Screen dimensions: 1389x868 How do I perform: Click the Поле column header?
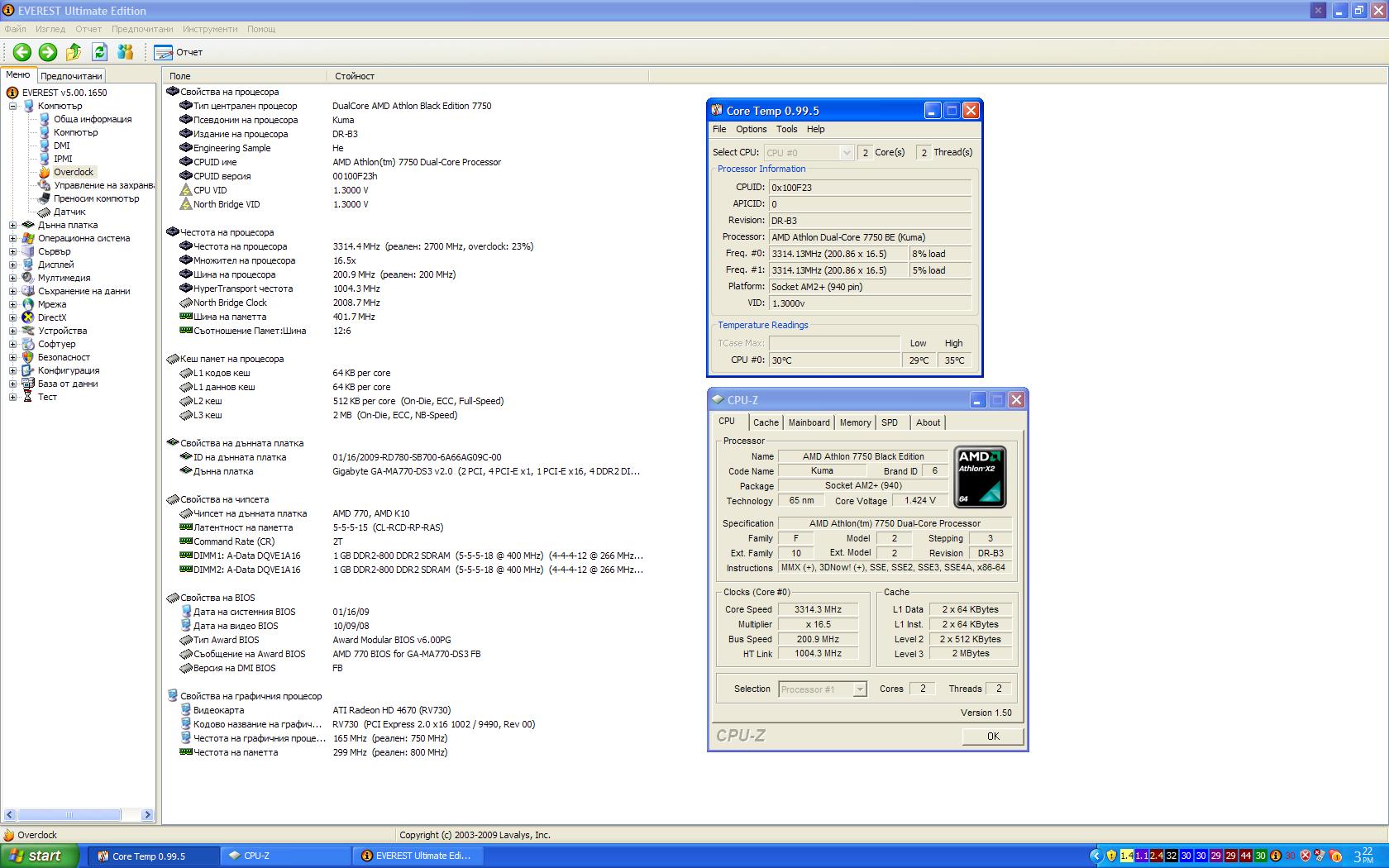(246, 76)
